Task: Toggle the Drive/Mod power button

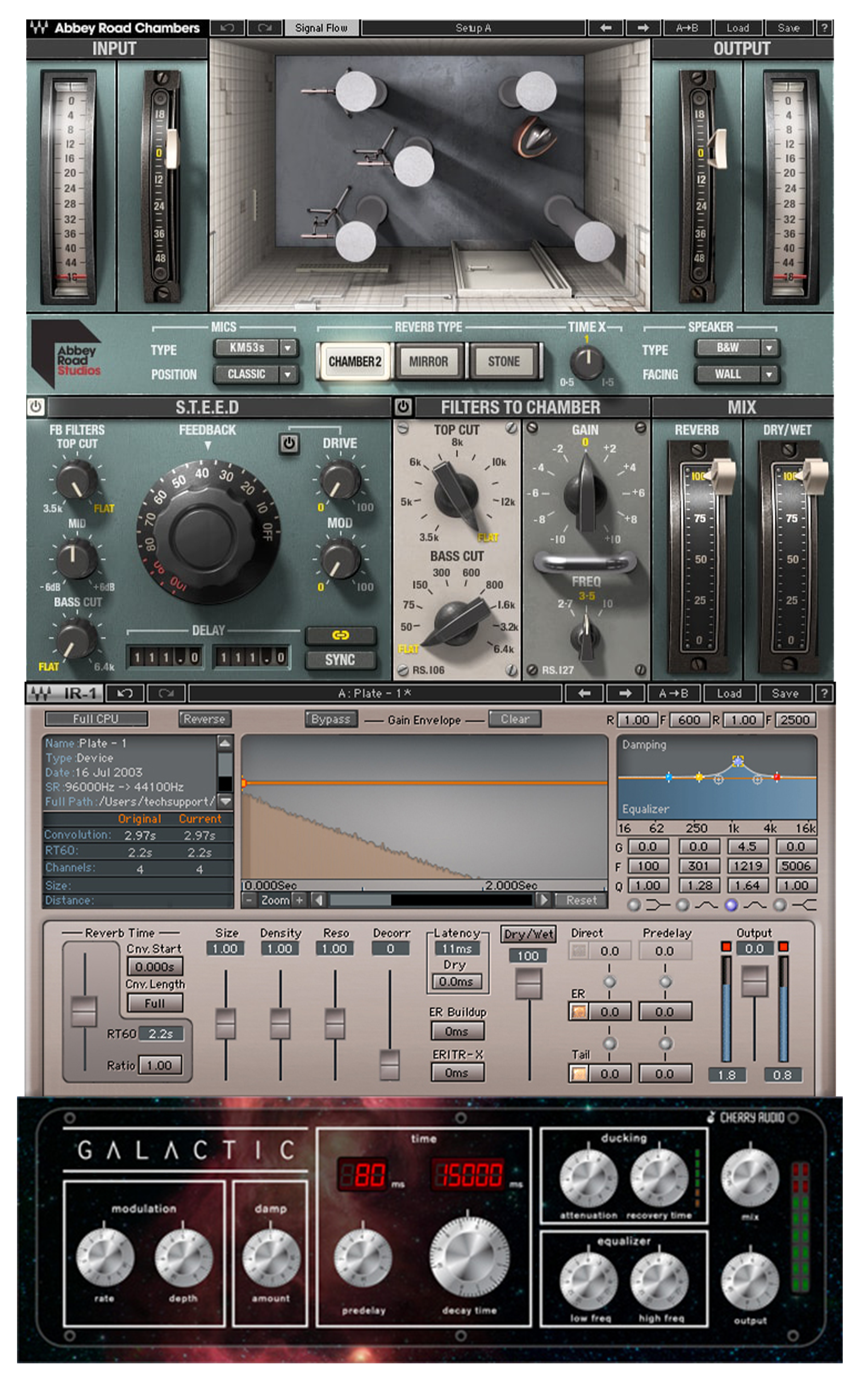Action: pyautogui.click(x=289, y=443)
